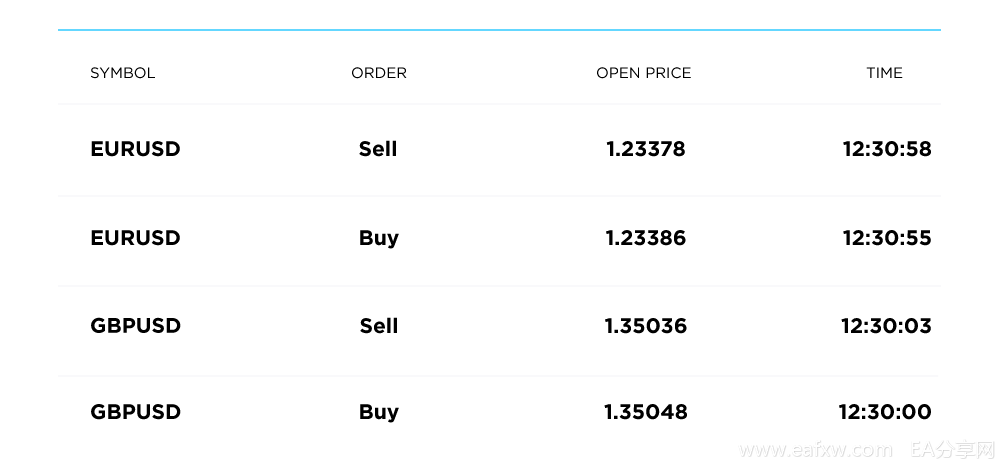The width and height of the screenshot is (1000, 464).
Task: Click Sell order of the GBPUSD row
Action: point(379,326)
